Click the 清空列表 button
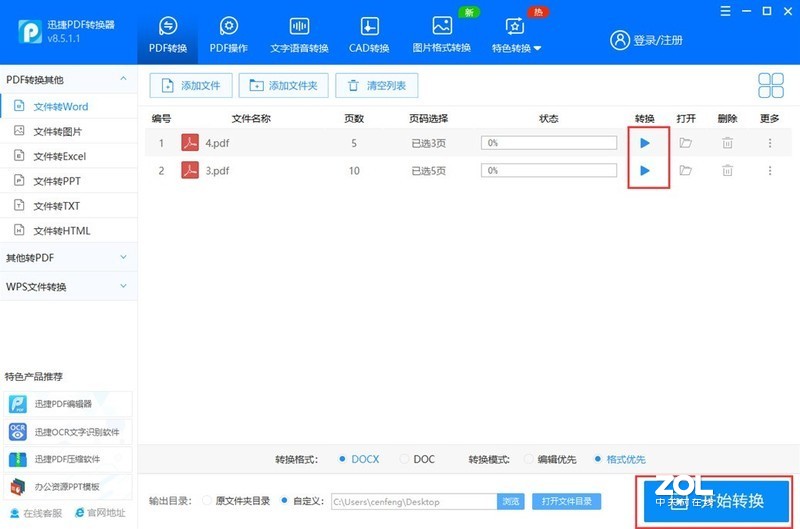 (x=377, y=85)
